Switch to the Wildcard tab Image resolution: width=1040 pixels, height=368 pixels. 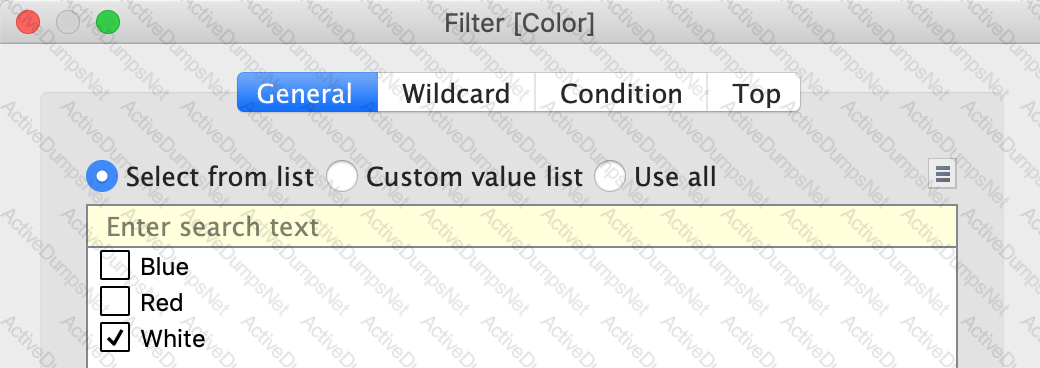pos(456,92)
